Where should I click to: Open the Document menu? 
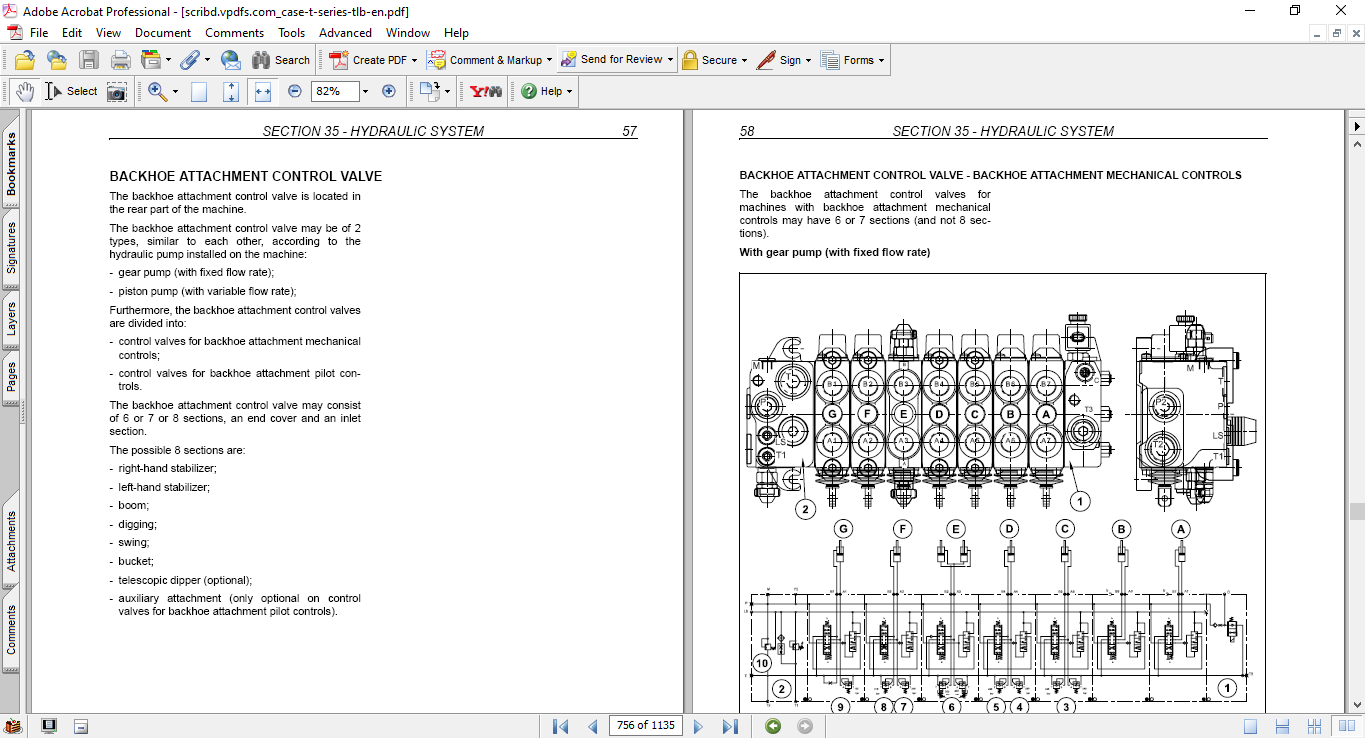coord(163,33)
